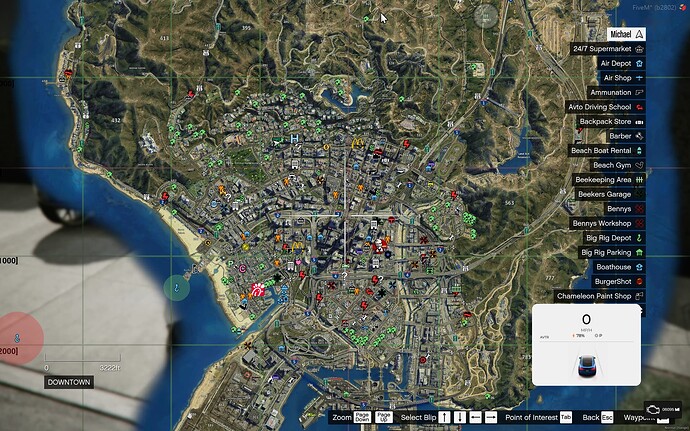Click the Bennys legend entry
This screenshot has height=431, width=690.
click(625, 208)
